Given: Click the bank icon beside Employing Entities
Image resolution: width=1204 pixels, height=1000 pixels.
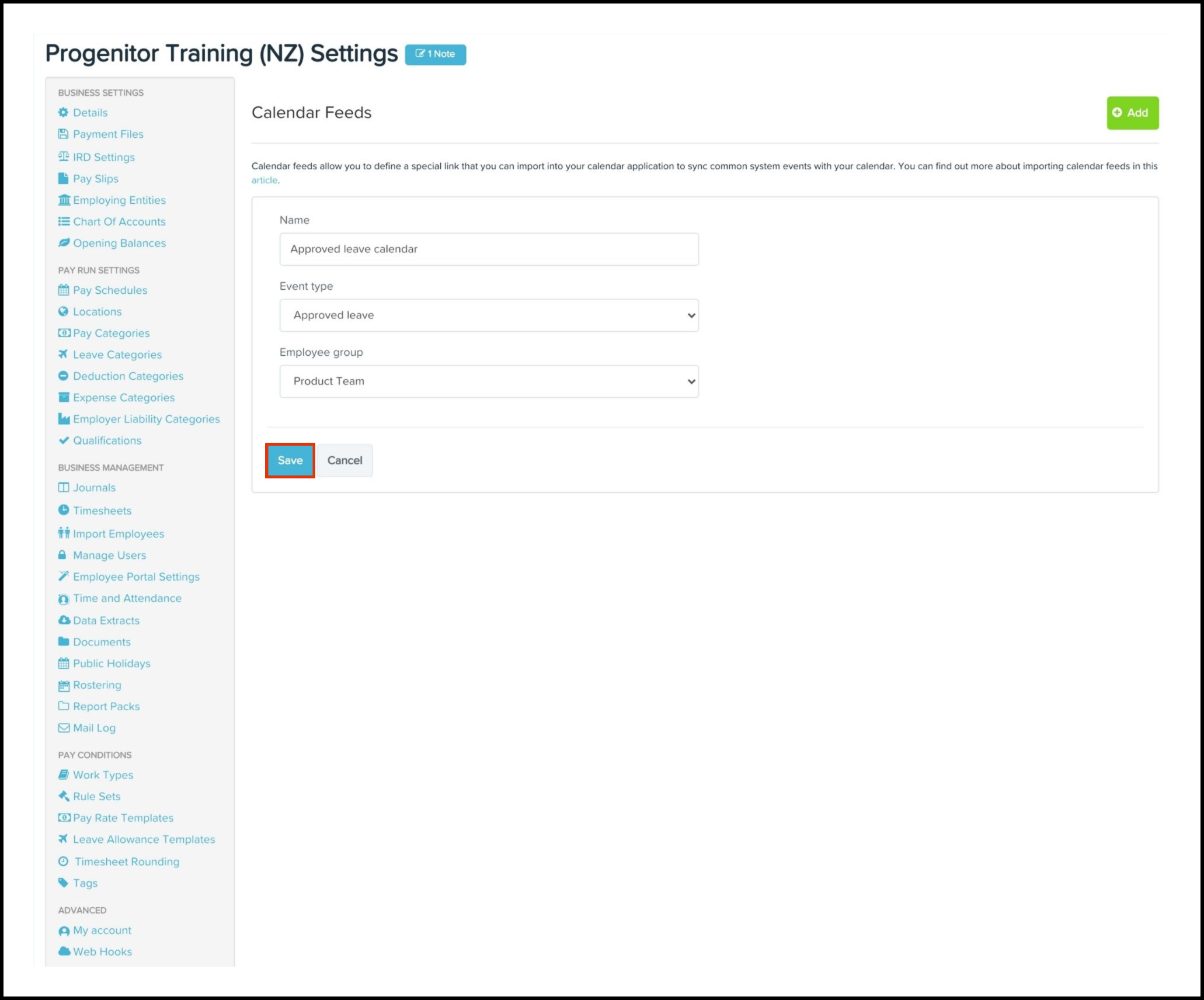Looking at the screenshot, I should coord(64,200).
